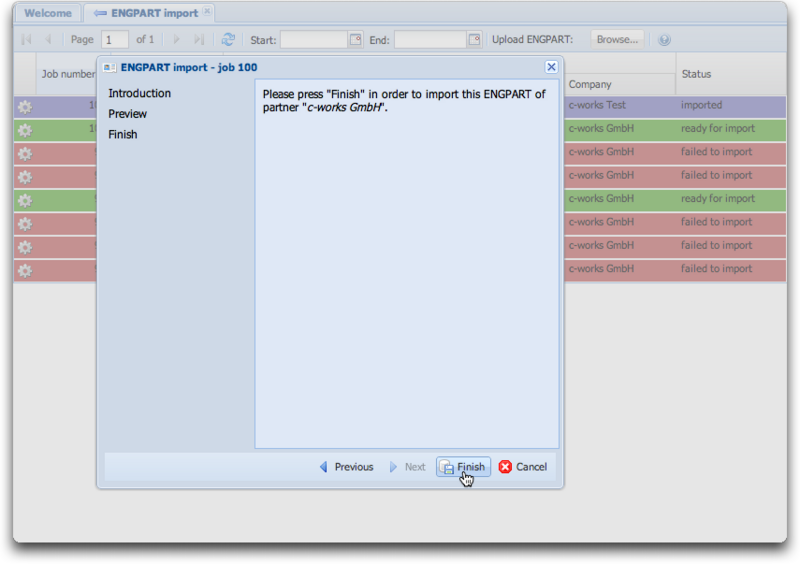The height and width of the screenshot is (564, 800).
Task: Select the Preview step in the wizard
Action: pyautogui.click(x=128, y=114)
